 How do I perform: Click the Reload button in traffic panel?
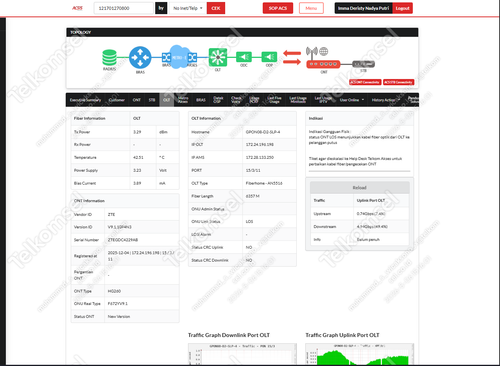[359, 188]
